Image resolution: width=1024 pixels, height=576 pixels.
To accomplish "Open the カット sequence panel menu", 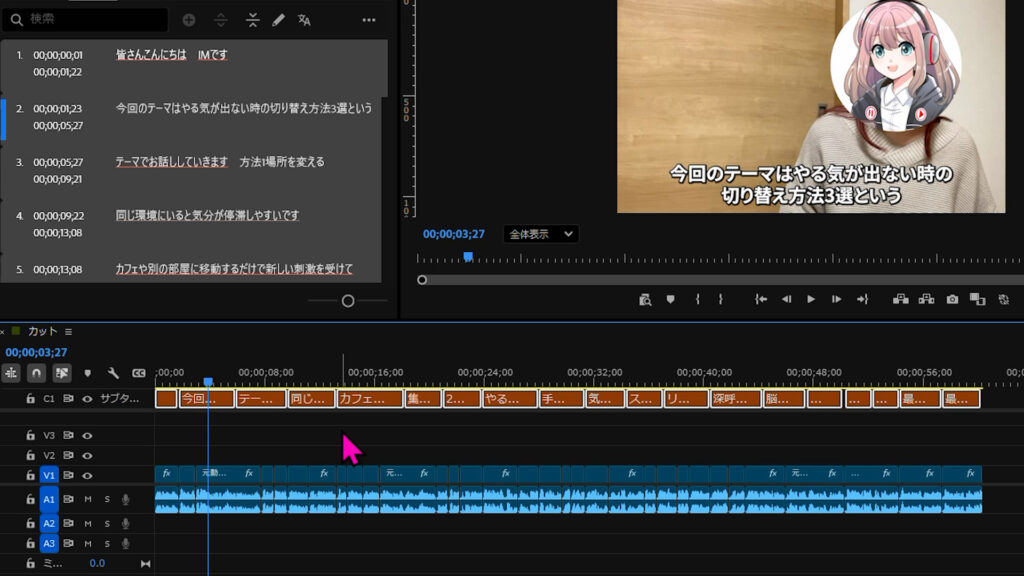I will (x=69, y=331).
